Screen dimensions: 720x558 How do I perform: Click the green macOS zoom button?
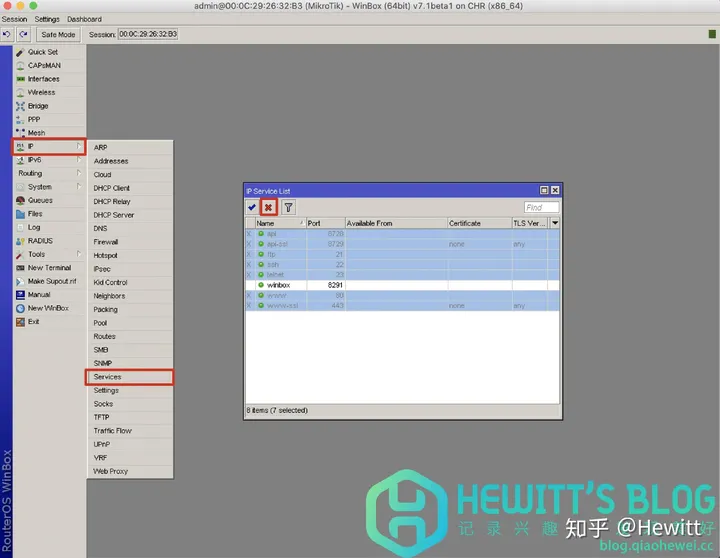(x=33, y=6)
